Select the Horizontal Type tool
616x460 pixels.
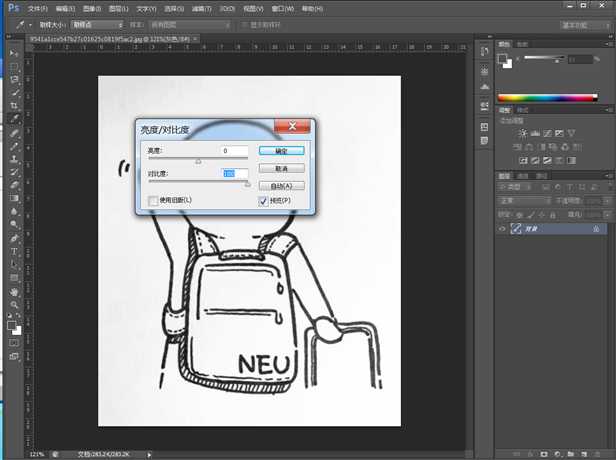[x=14, y=251]
